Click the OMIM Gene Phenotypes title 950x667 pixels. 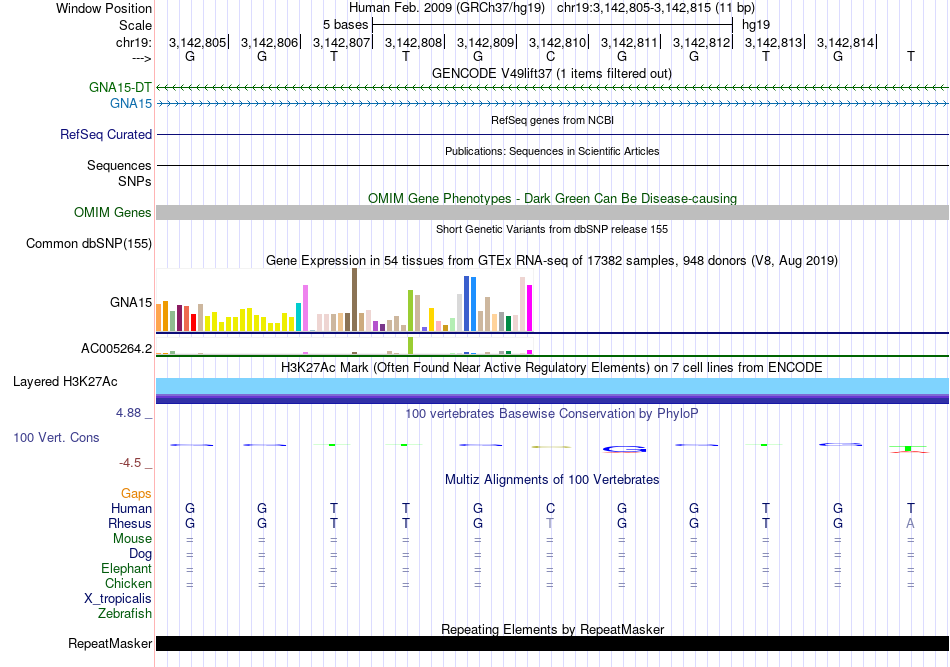[x=553, y=199]
